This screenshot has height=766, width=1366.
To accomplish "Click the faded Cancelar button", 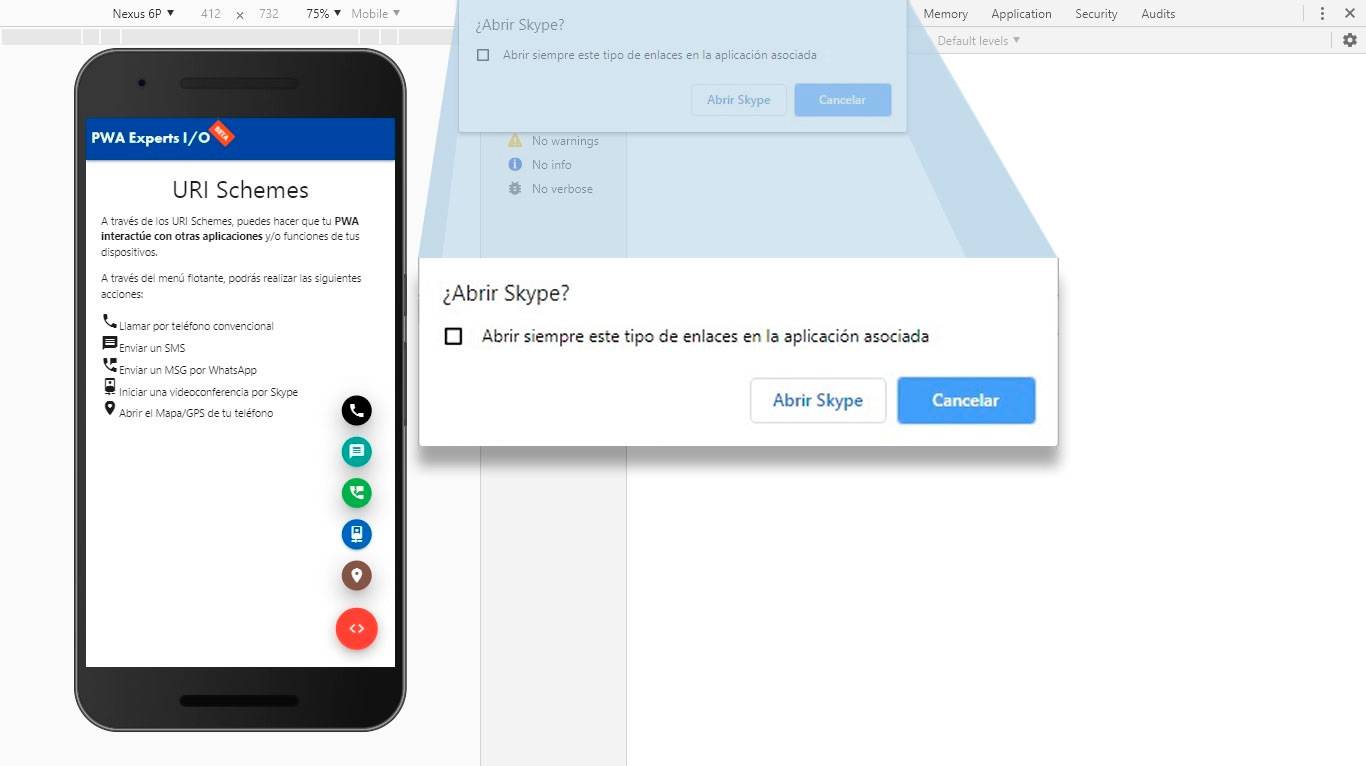I will pyautogui.click(x=842, y=100).
